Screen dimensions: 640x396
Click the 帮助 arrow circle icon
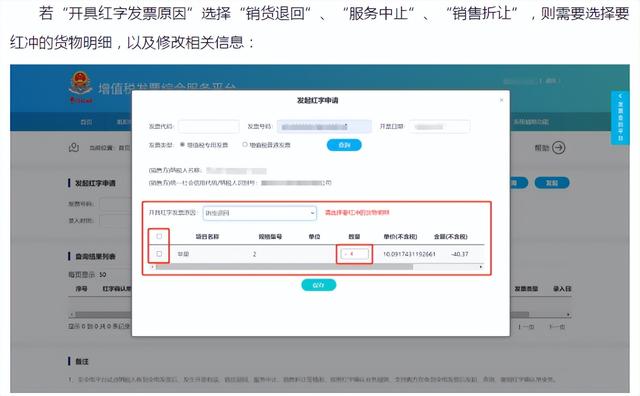pos(559,148)
